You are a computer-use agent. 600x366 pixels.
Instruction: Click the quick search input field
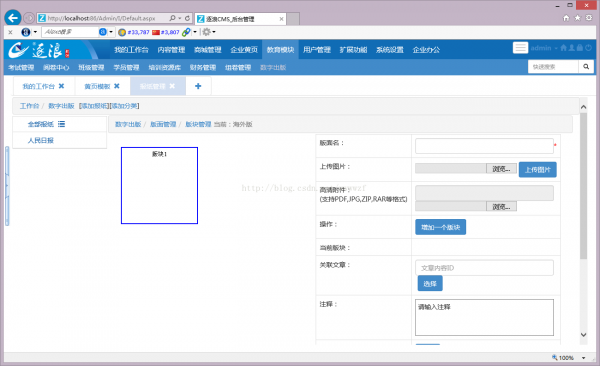click(x=553, y=67)
